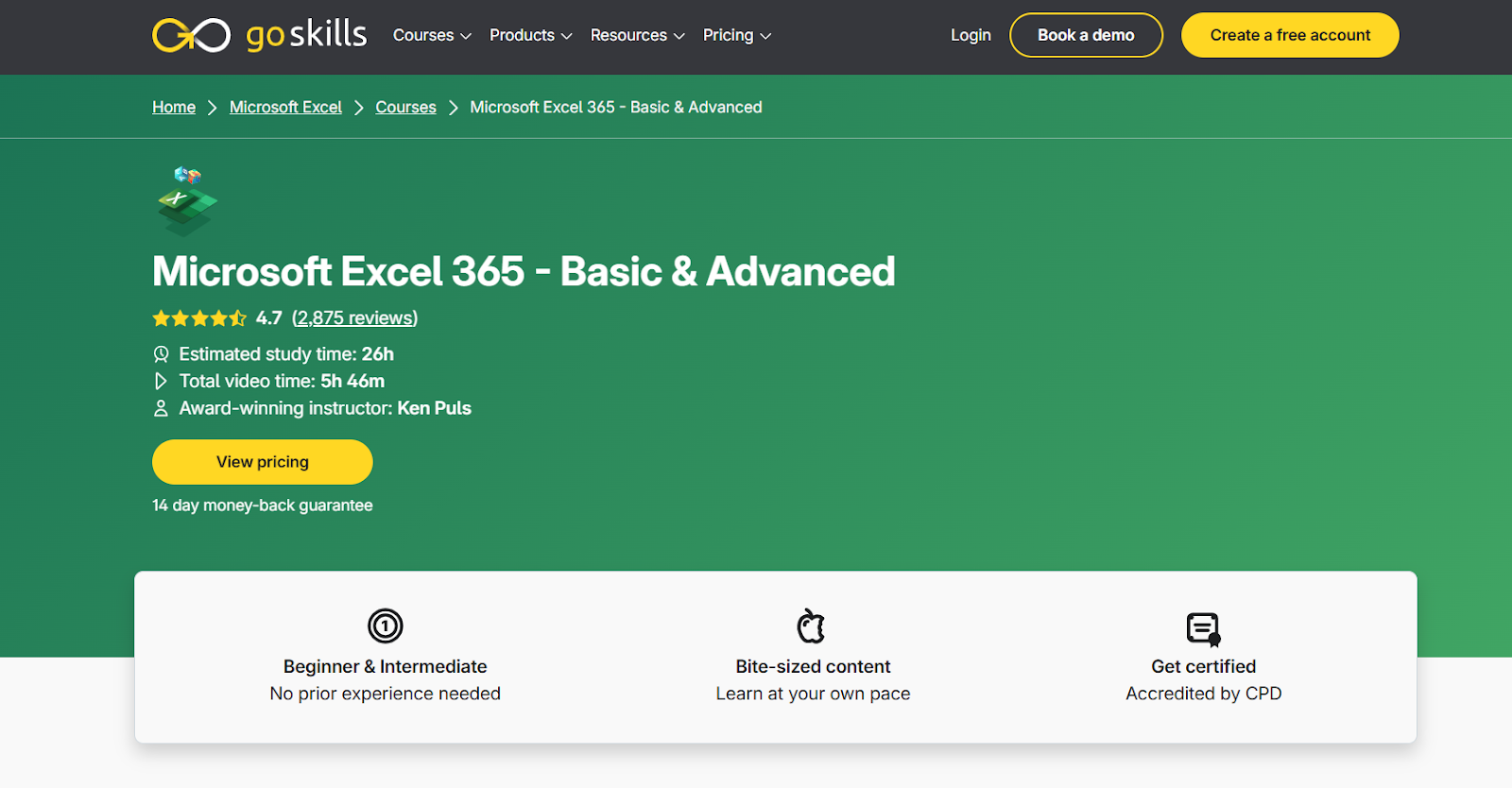This screenshot has width=1512, height=788.
Task: Open the Courses breadcrumb link
Action: point(406,108)
